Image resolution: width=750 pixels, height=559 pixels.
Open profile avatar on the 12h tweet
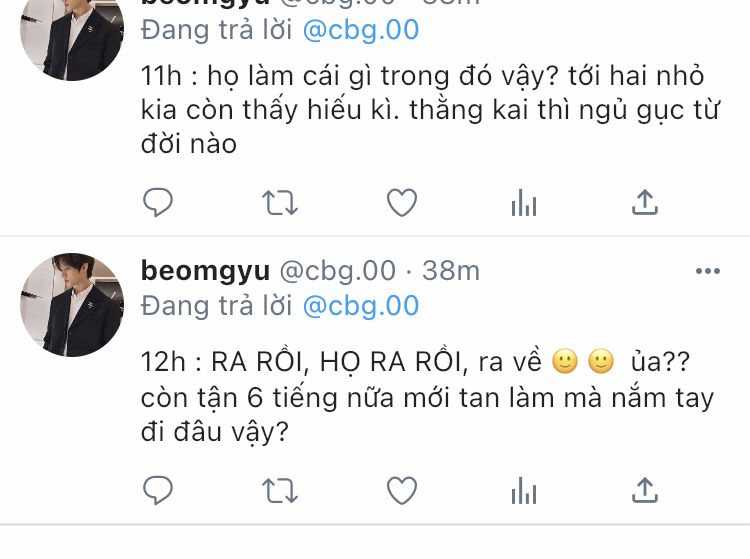(72, 305)
